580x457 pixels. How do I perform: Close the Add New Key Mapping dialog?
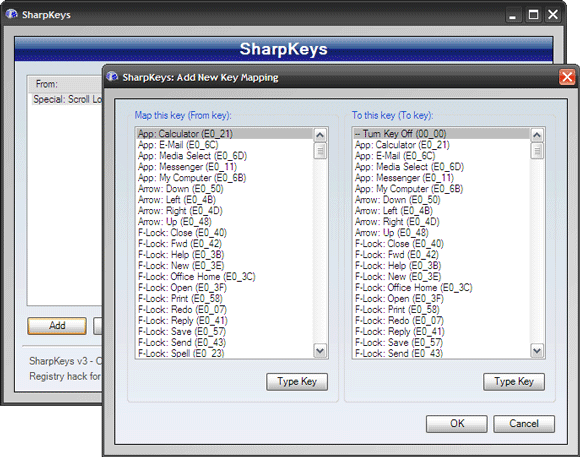(567, 77)
